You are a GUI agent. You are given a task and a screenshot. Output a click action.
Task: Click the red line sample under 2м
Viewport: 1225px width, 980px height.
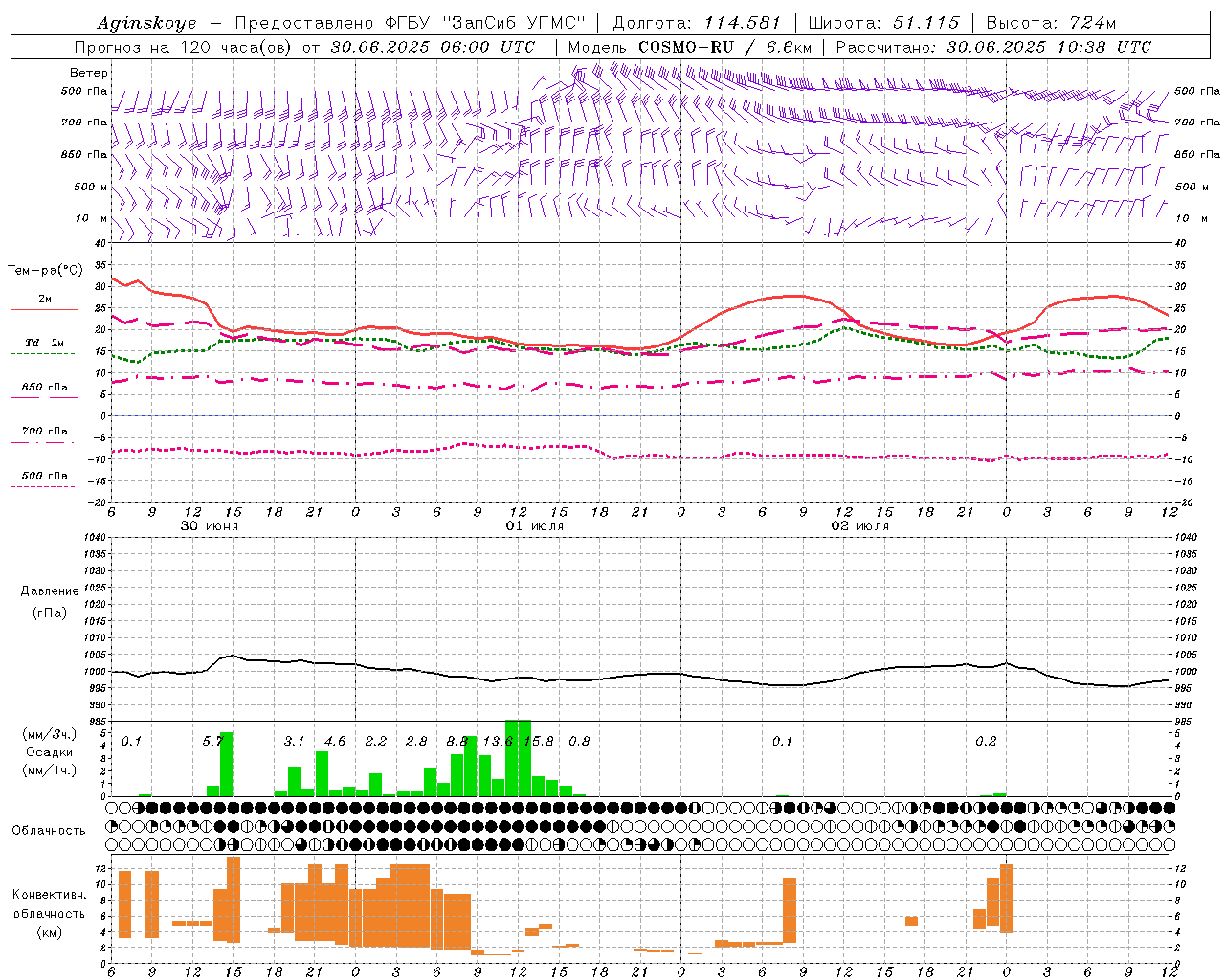[44, 309]
